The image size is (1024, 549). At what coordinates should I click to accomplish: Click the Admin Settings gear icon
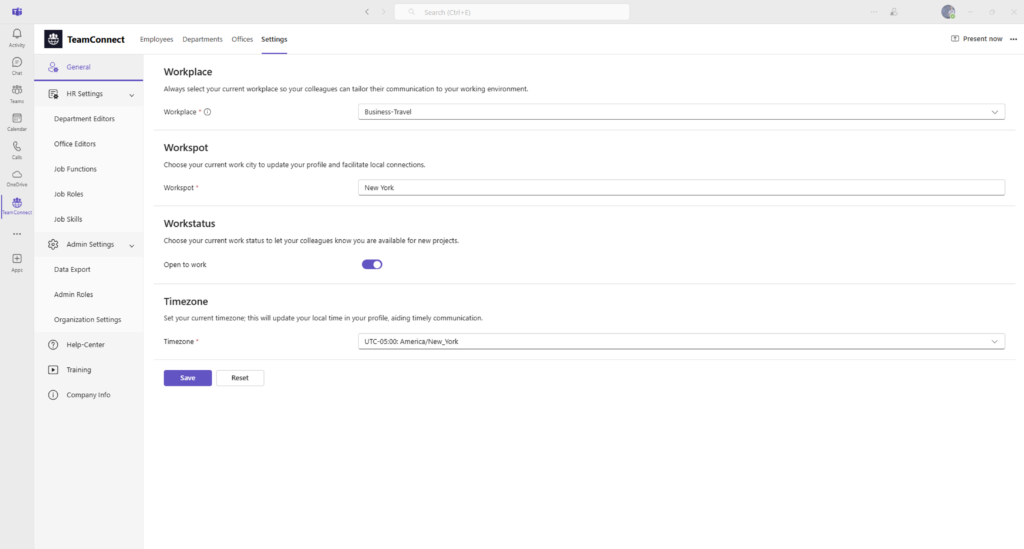[53, 244]
